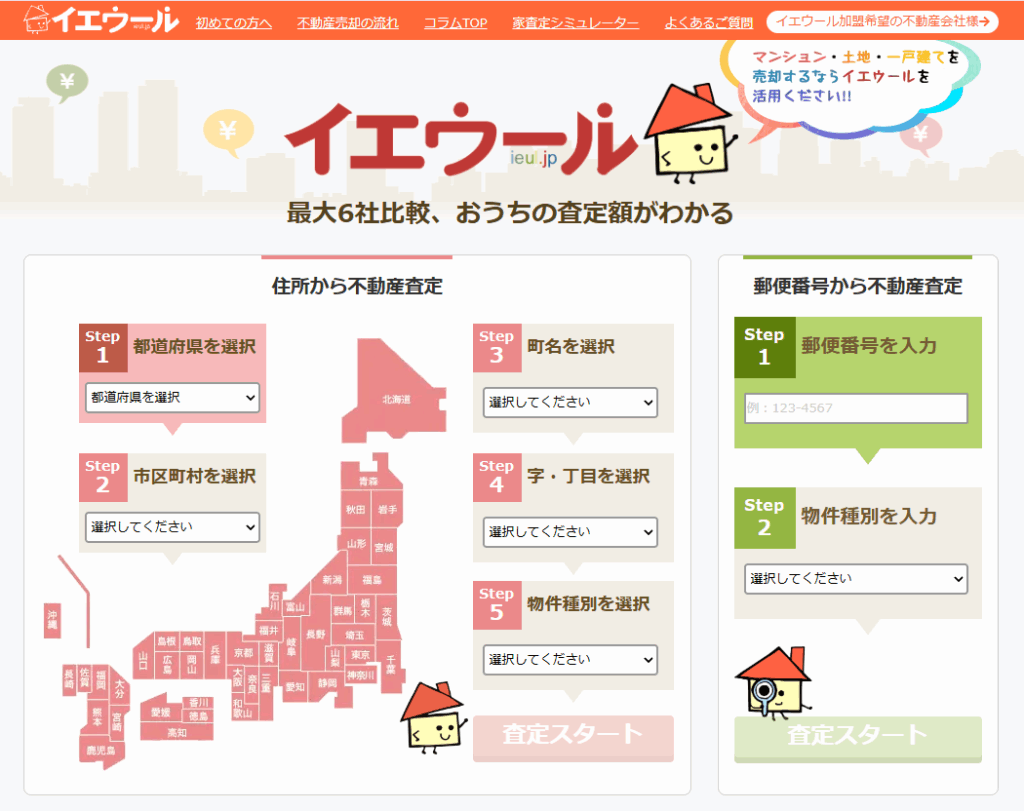This screenshot has height=811, width=1024.
Task: Select 群馬 on the map
Action: pos(343,611)
